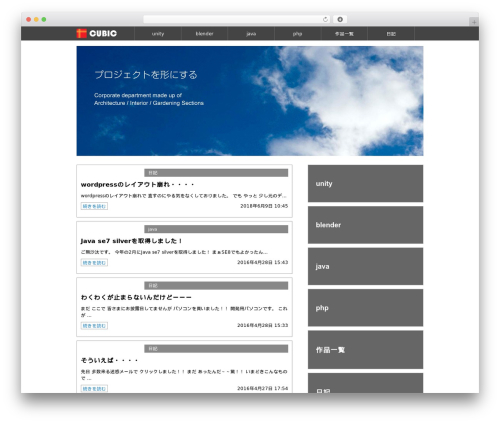Click the CUBIC logo in header
This screenshot has height=423, width=500.
[x=97, y=33]
